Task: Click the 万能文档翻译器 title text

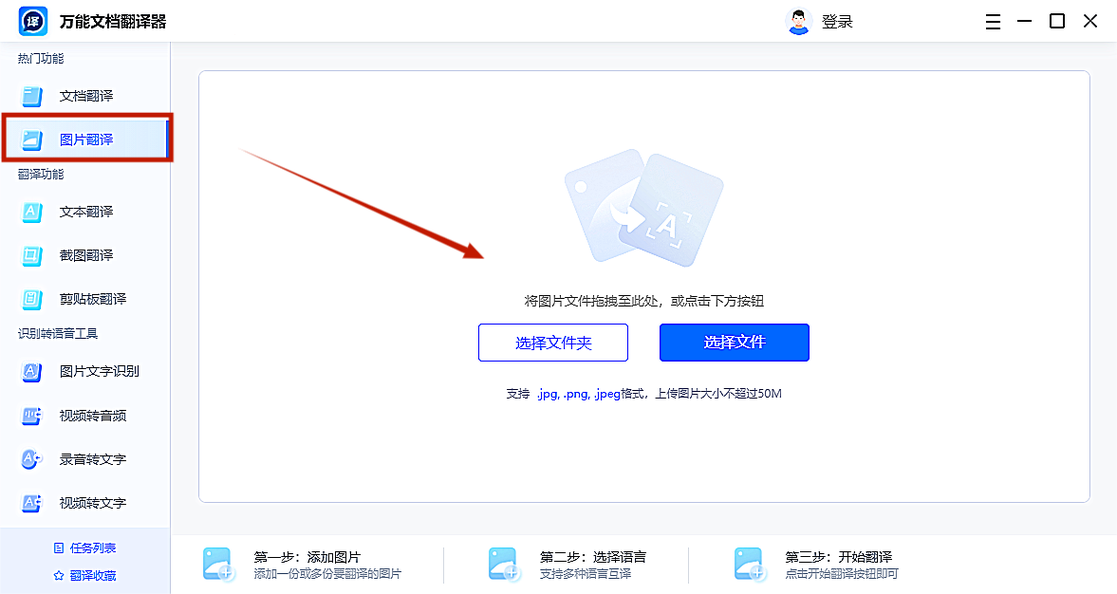Action: 113,22
